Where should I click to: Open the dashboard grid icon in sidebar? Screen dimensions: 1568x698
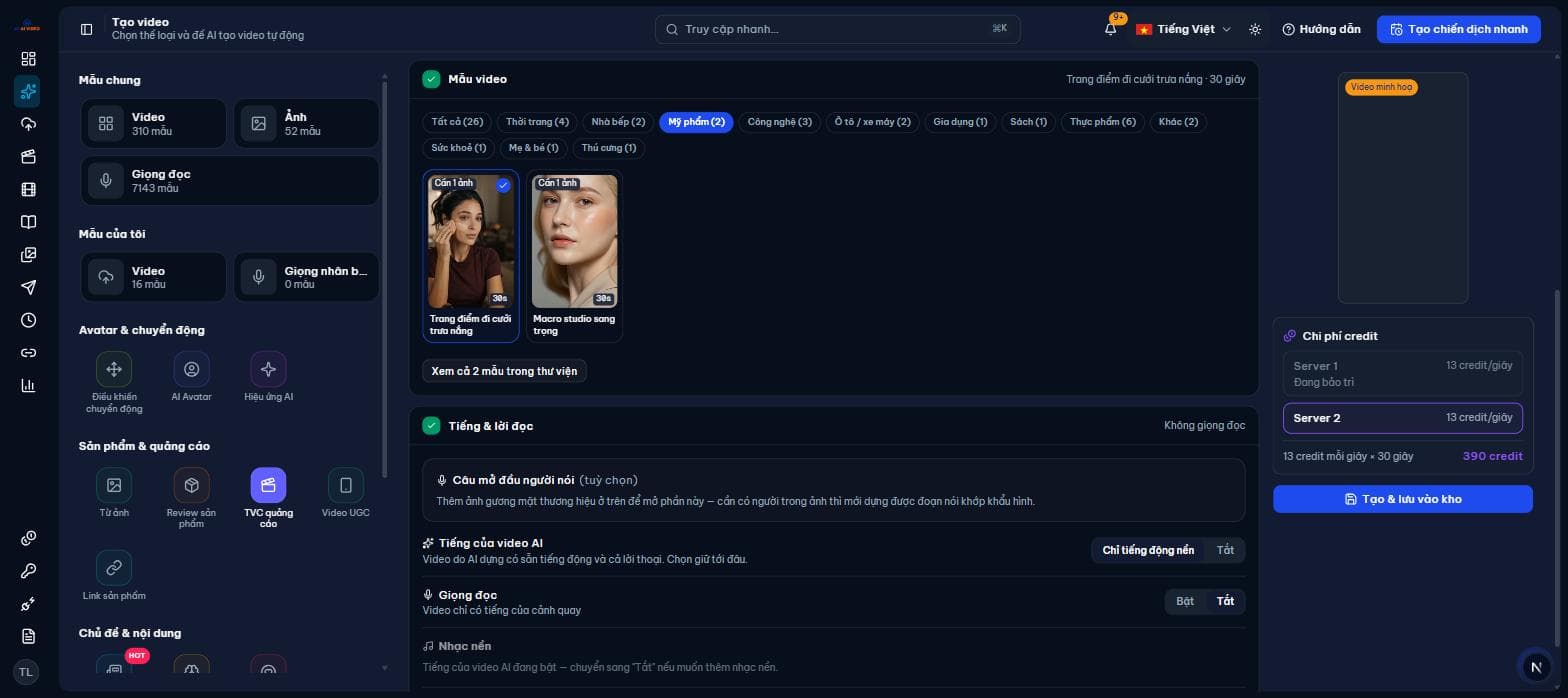point(28,59)
